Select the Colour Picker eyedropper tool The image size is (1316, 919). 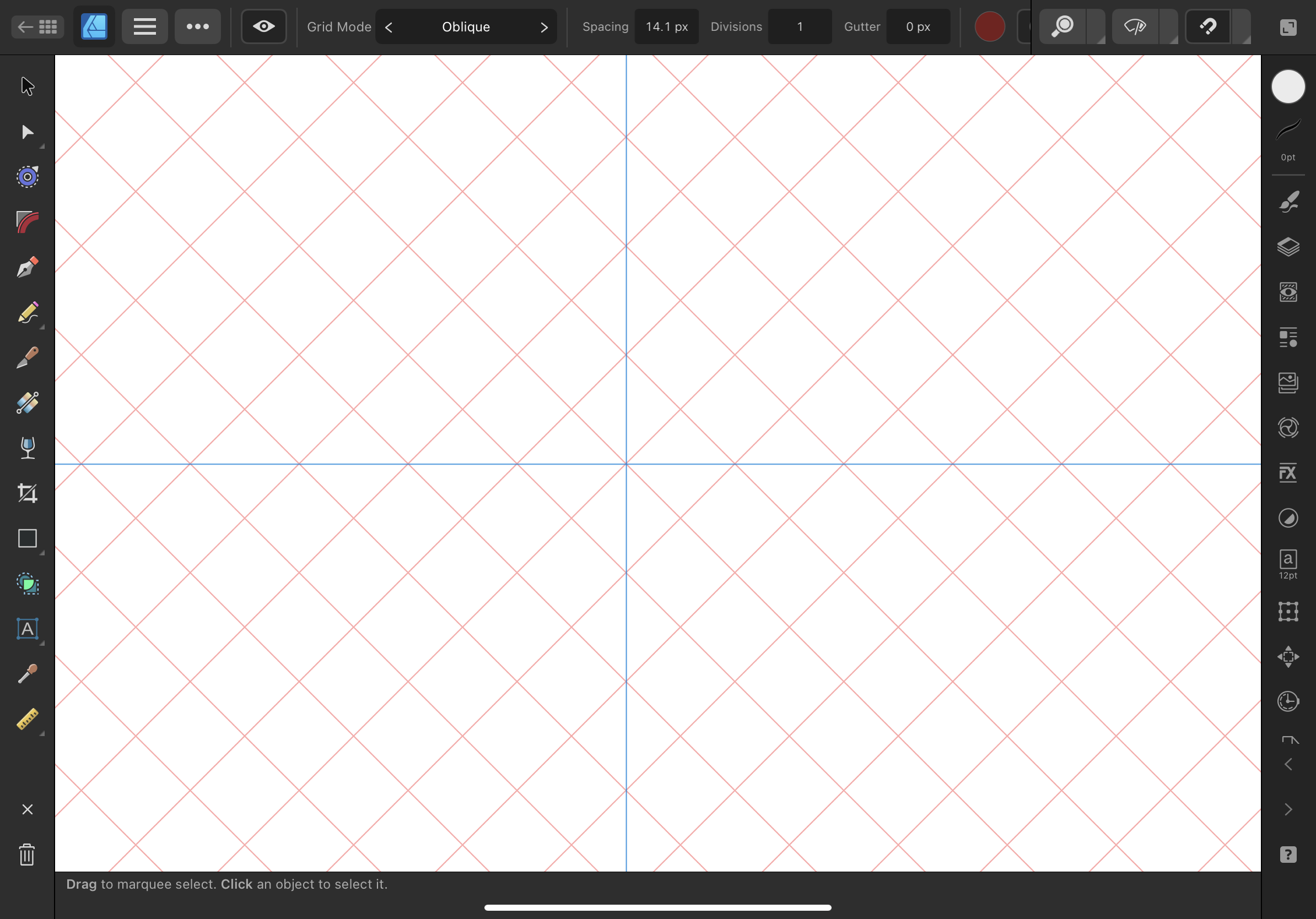[28, 674]
